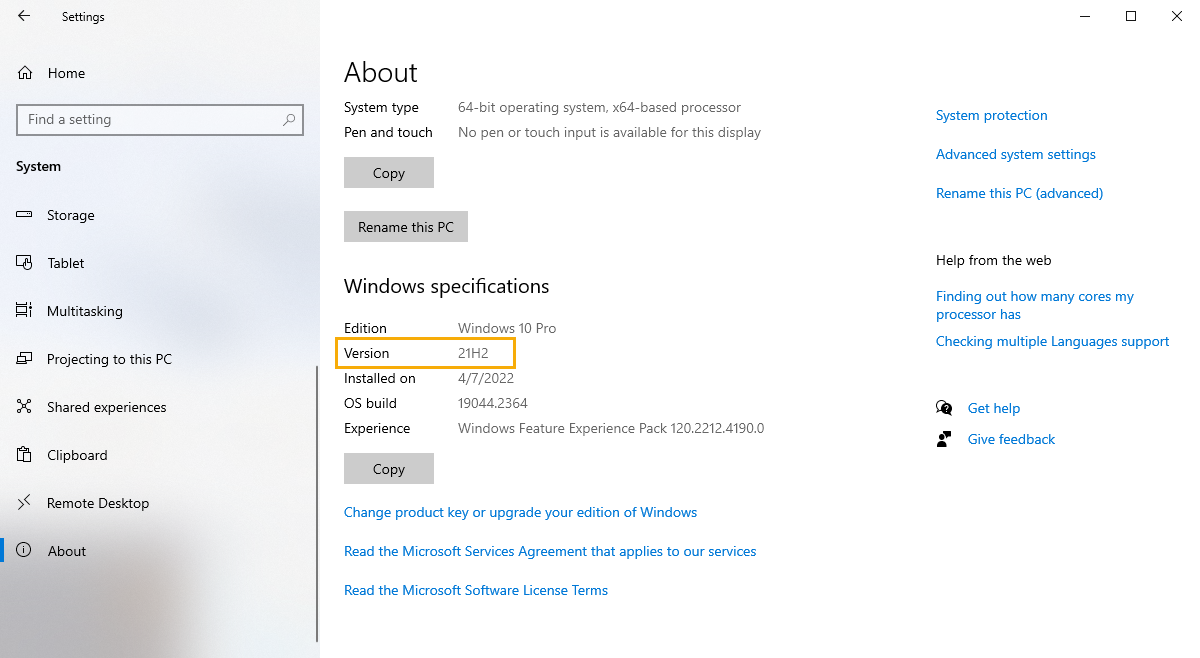This screenshot has height=658, width=1200.
Task: Click the magnifier icon in search box
Action: coord(289,119)
